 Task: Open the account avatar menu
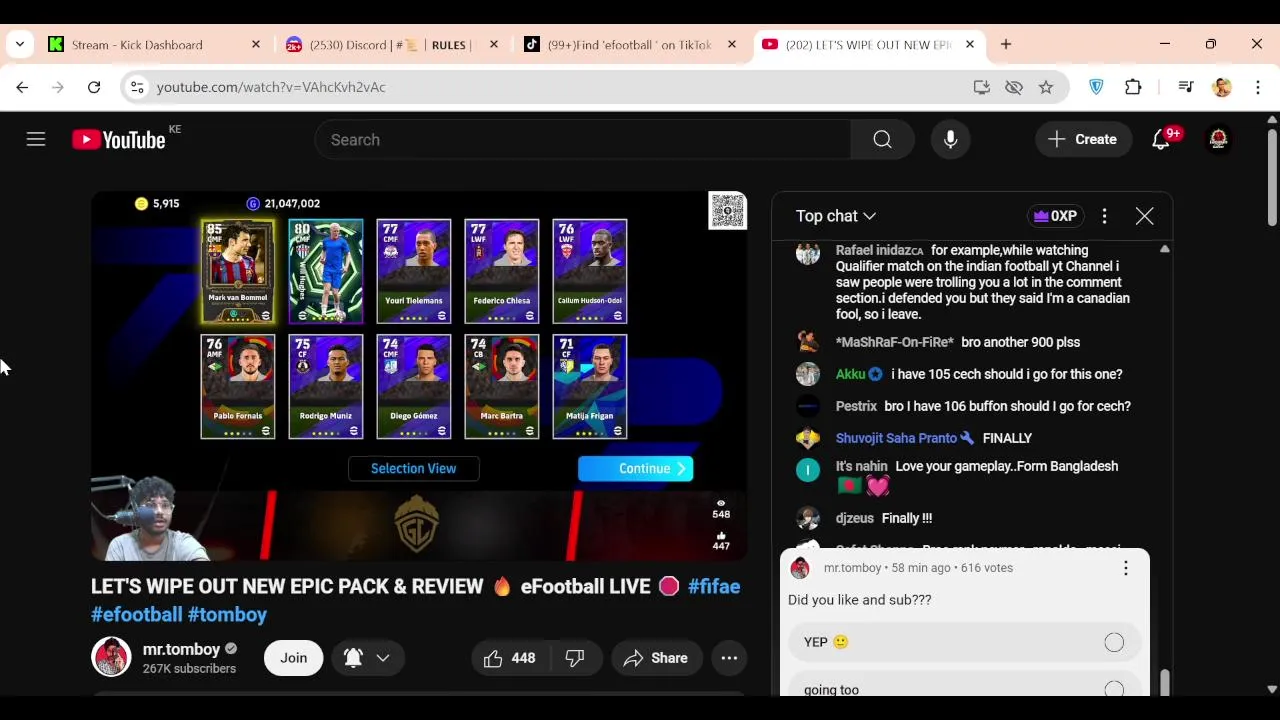(1218, 140)
